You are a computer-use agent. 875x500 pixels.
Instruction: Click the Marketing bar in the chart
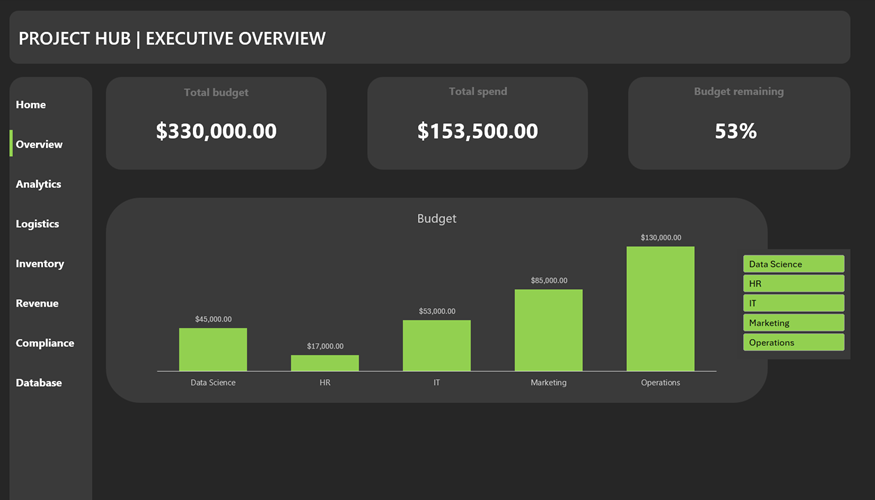click(549, 330)
